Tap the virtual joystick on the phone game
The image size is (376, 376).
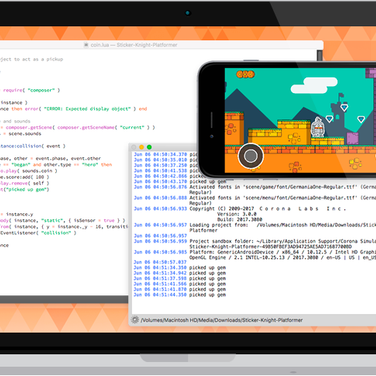[x=251, y=156]
